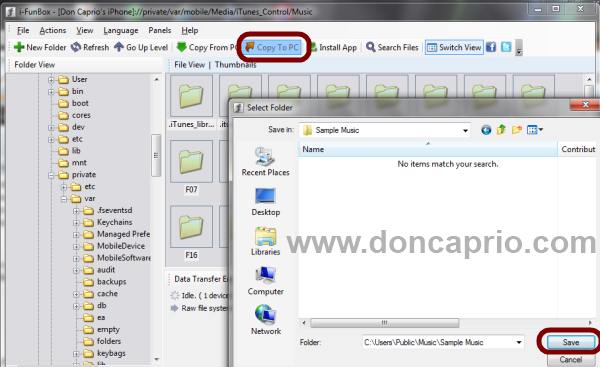Open Search Files tool

[392, 47]
